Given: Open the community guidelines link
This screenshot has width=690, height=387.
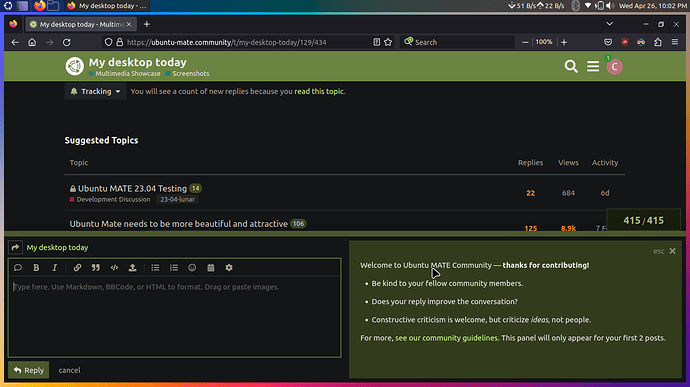Looking at the screenshot, I should click(x=446, y=338).
